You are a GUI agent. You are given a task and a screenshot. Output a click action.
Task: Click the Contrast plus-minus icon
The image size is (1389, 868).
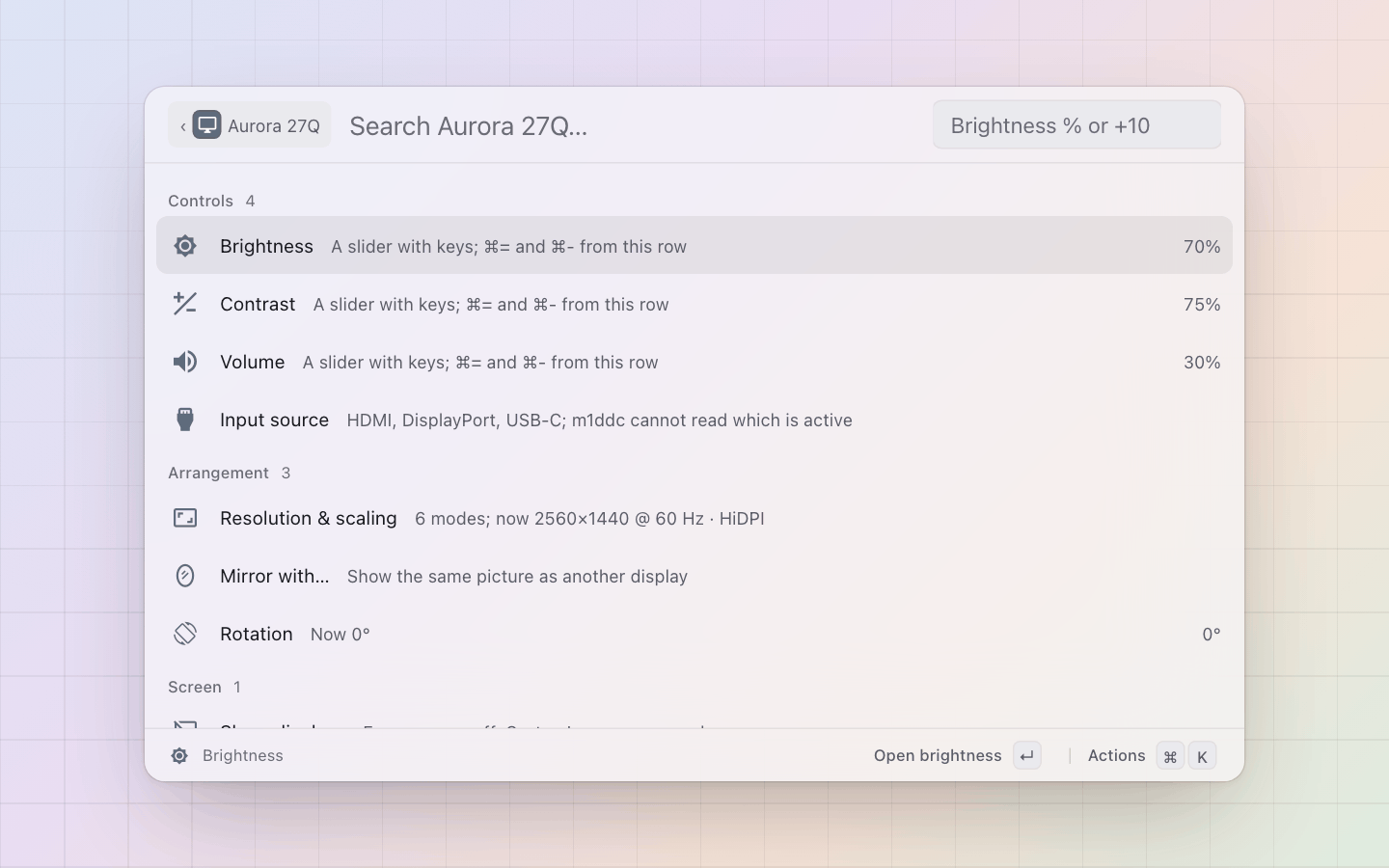185,304
